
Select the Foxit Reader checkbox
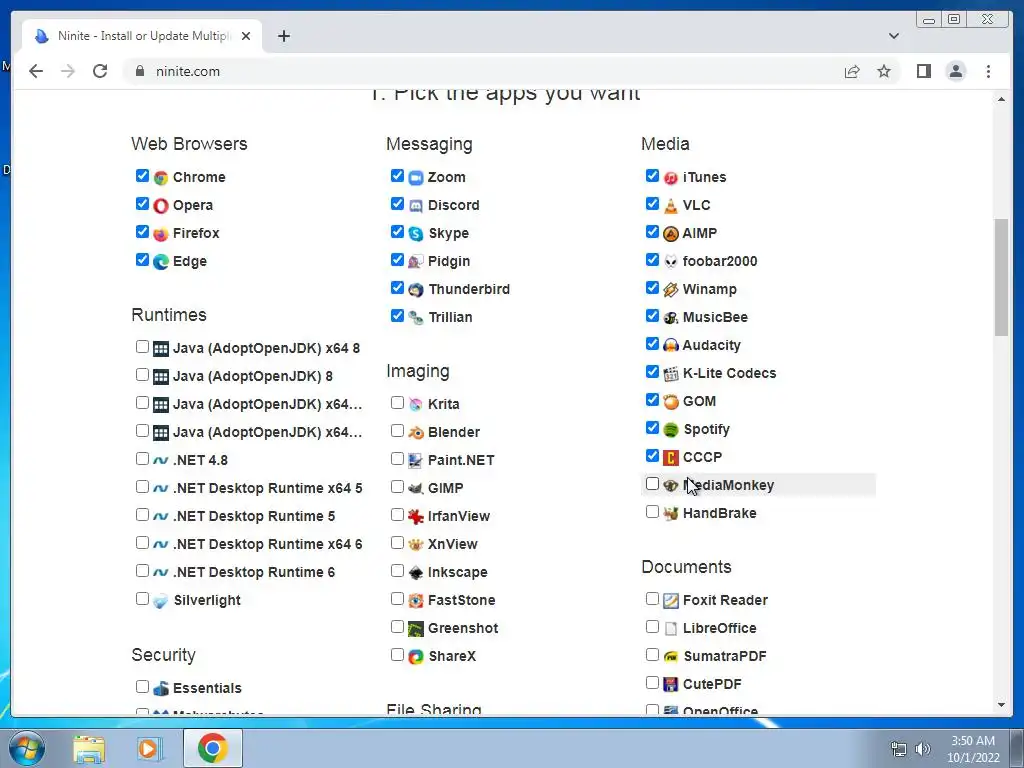pos(652,599)
